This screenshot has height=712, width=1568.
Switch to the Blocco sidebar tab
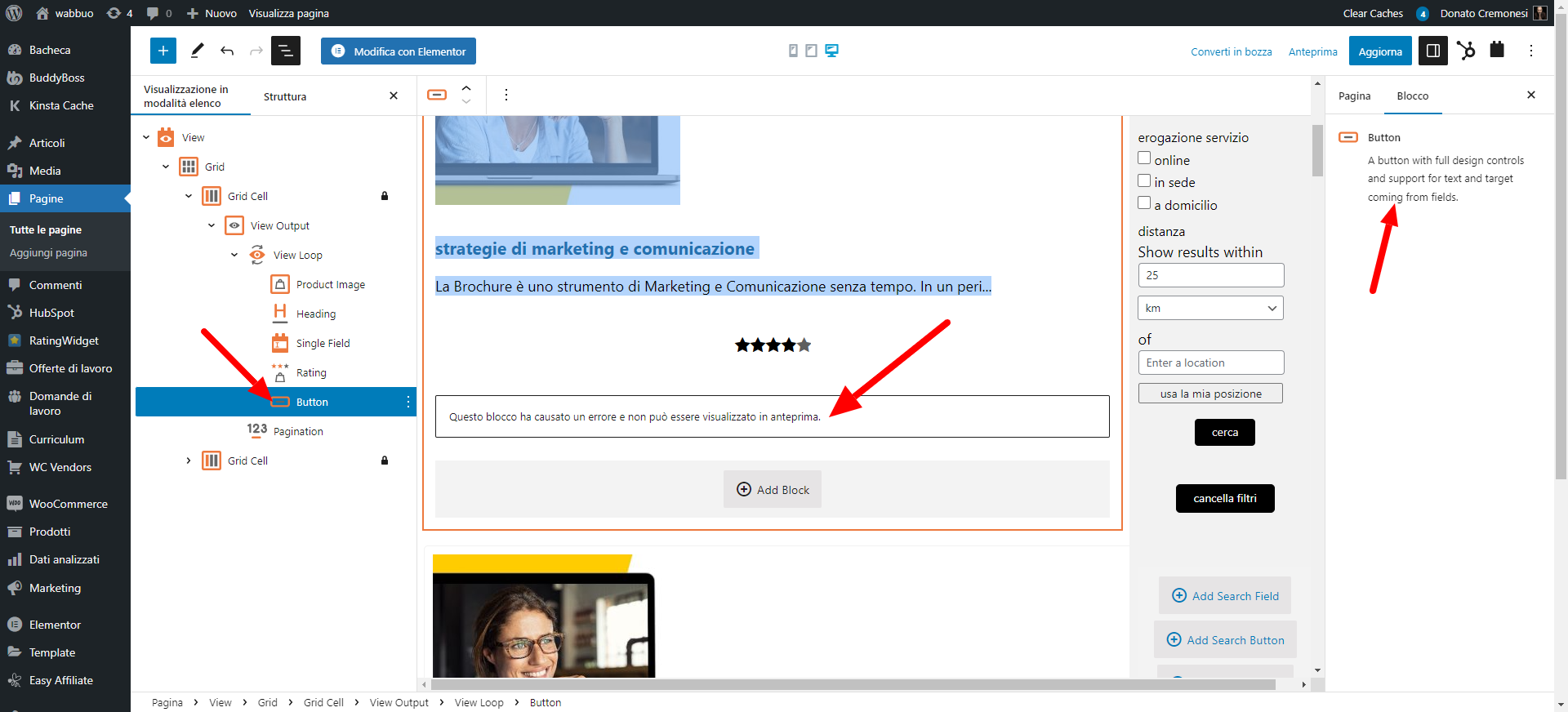tap(1412, 96)
